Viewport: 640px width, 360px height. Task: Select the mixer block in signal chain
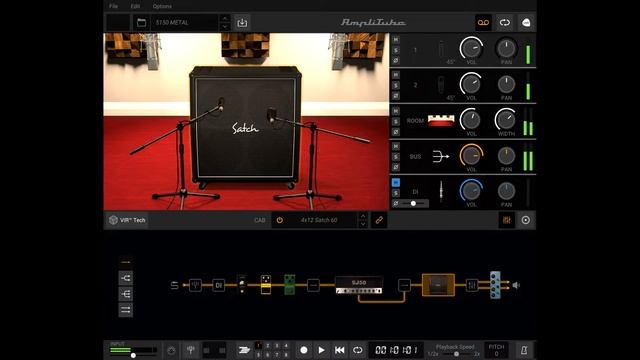[472, 285]
